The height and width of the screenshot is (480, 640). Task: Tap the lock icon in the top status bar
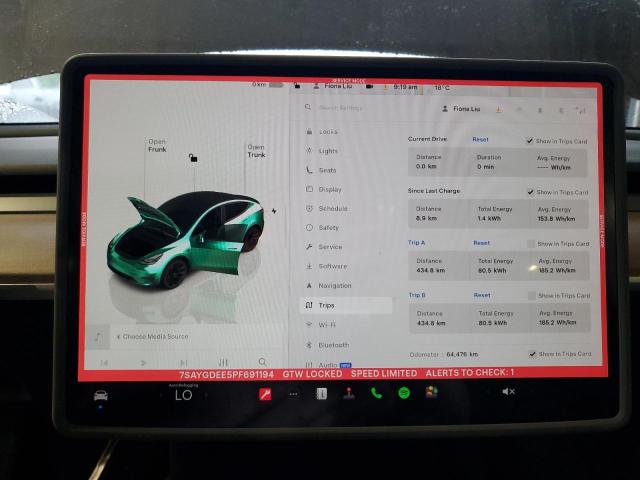[x=297, y=86]
